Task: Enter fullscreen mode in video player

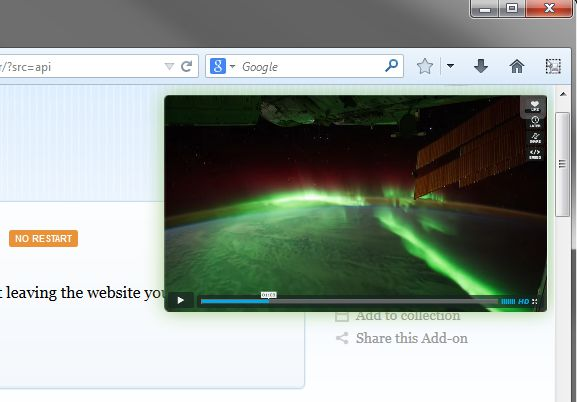Action: [x=535, y=302]
